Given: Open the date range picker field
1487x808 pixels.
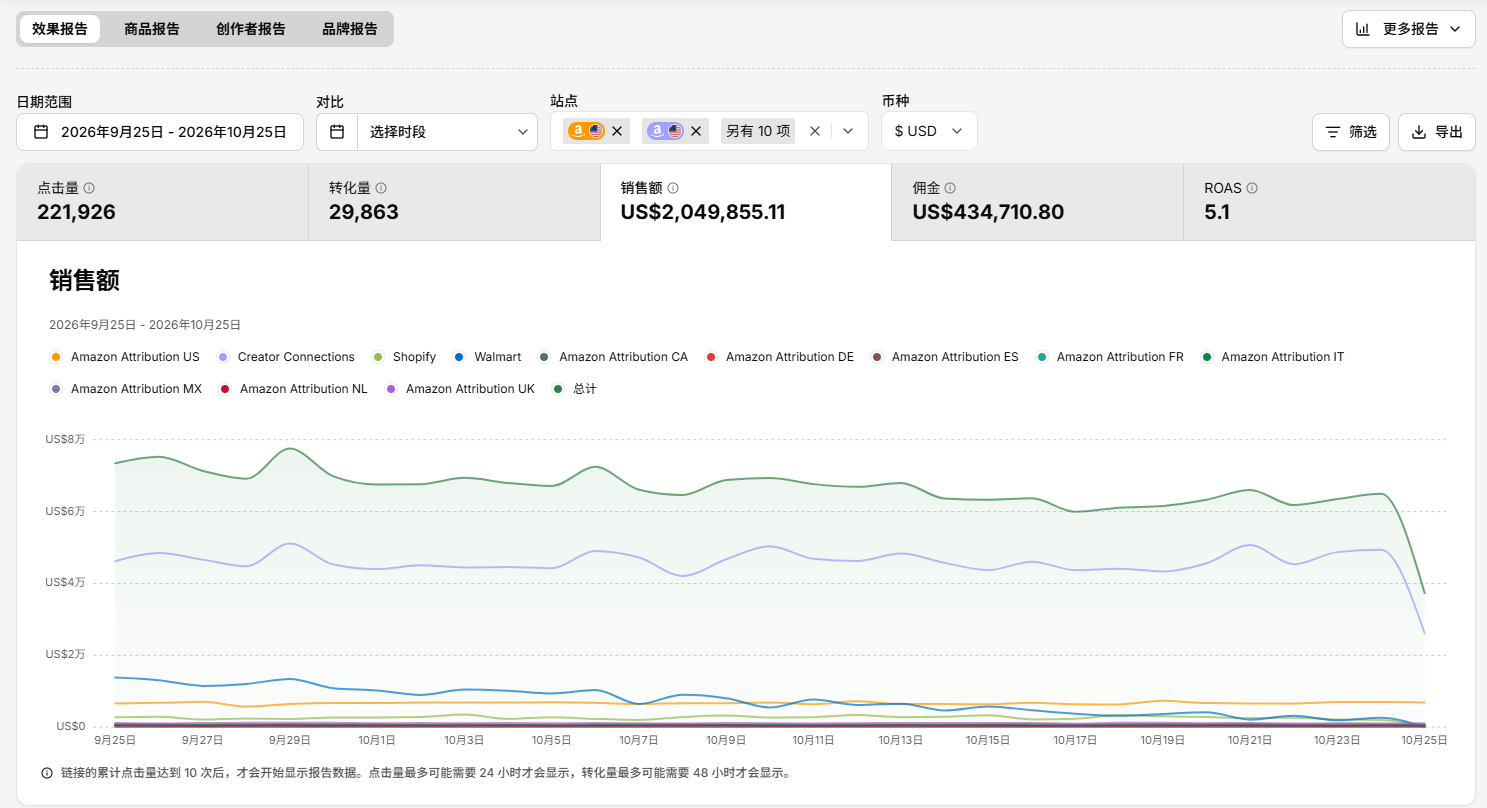Looking at the screenshot, I should pyautogui.click(x=160, y=132).
